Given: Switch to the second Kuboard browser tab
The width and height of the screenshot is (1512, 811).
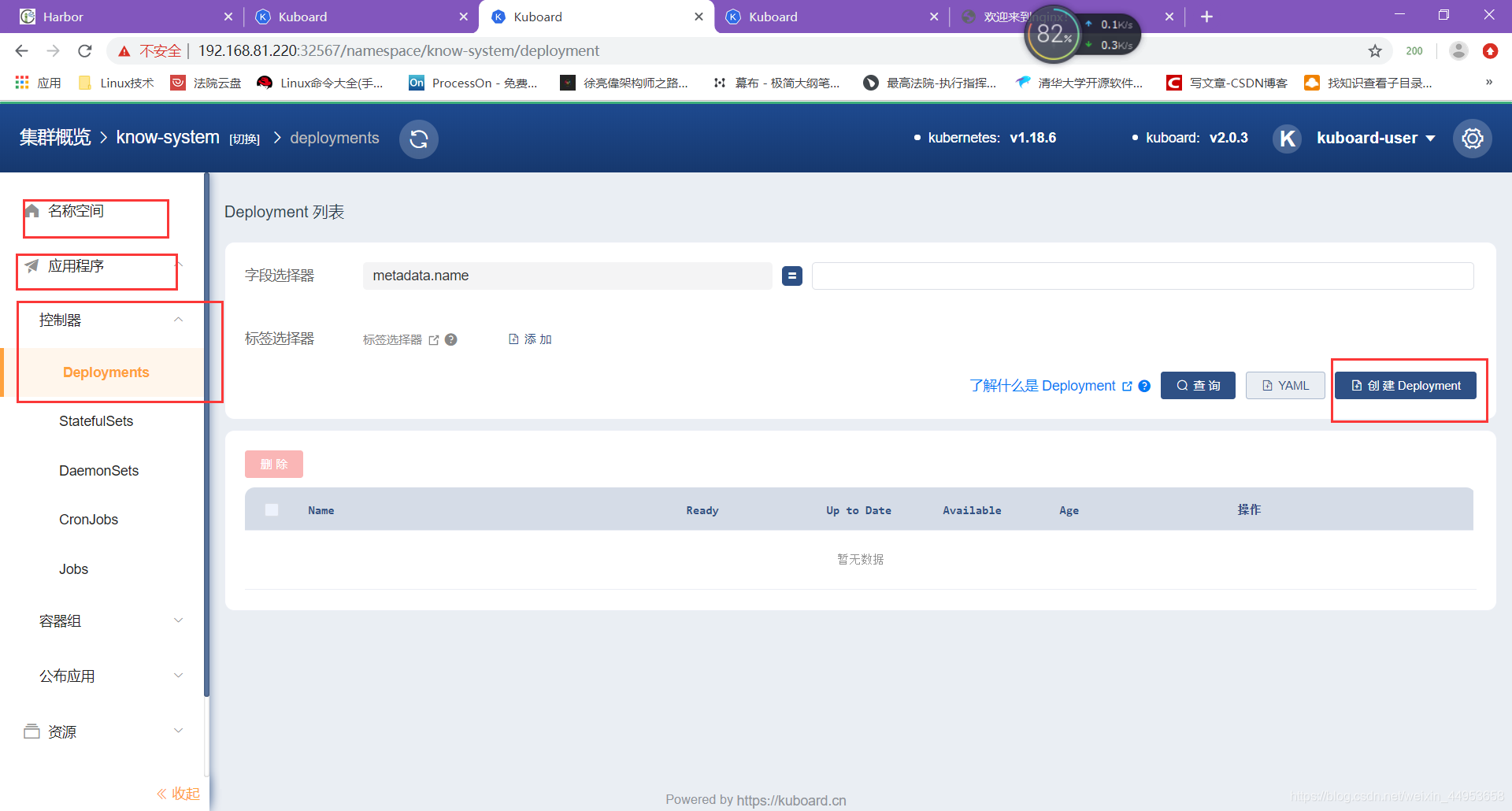Looking at the screenshot, I should click(596, 17).
